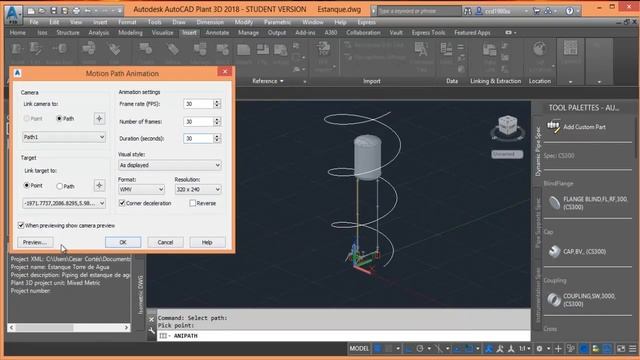Open the Draw menu
Screen dimensions: 640x360
[x=179, y=22]
